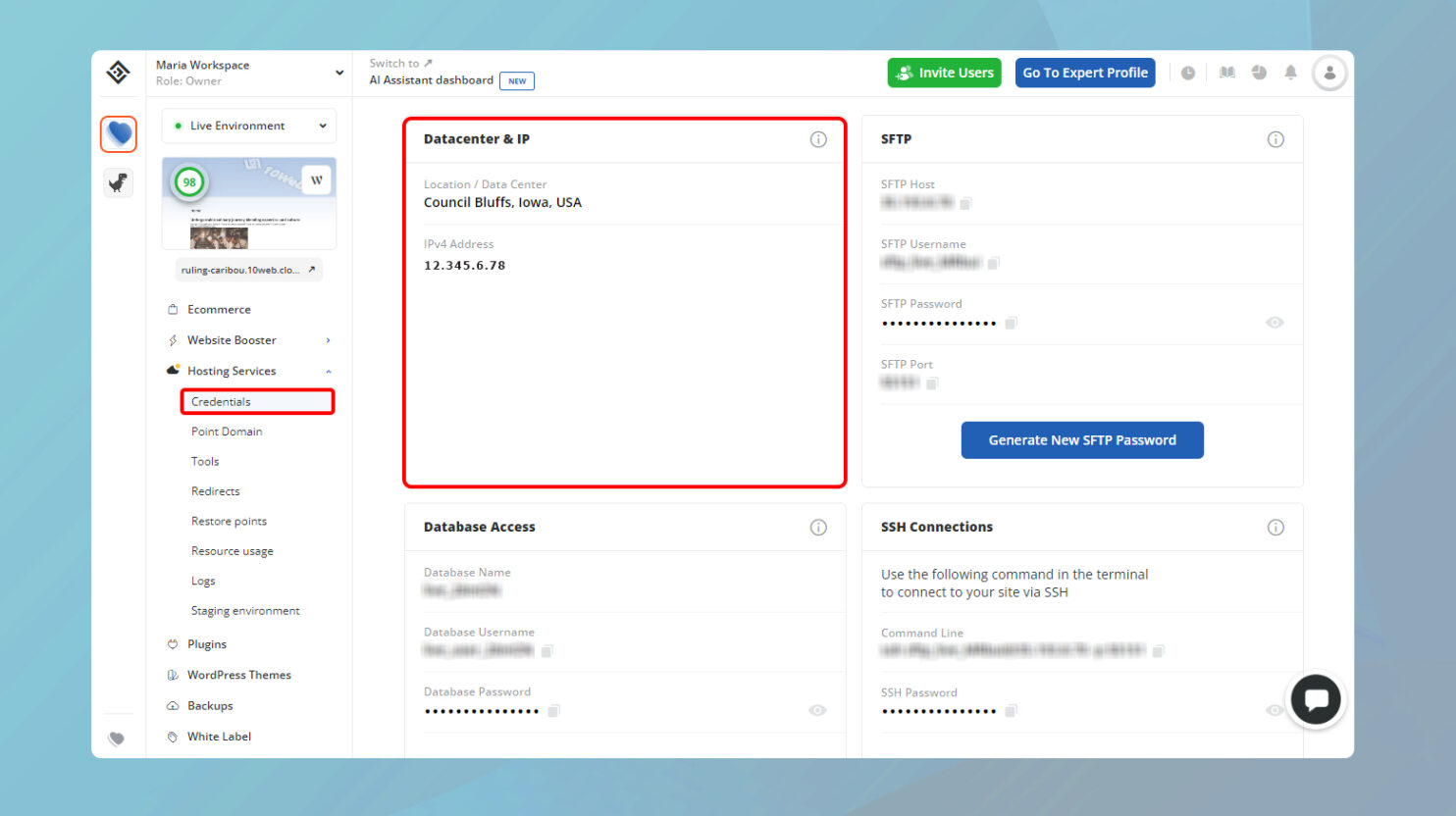Click the chat support bubble
This screenshot has height=816, width=1456.
pyautogui.click(x=1316, y=699)
